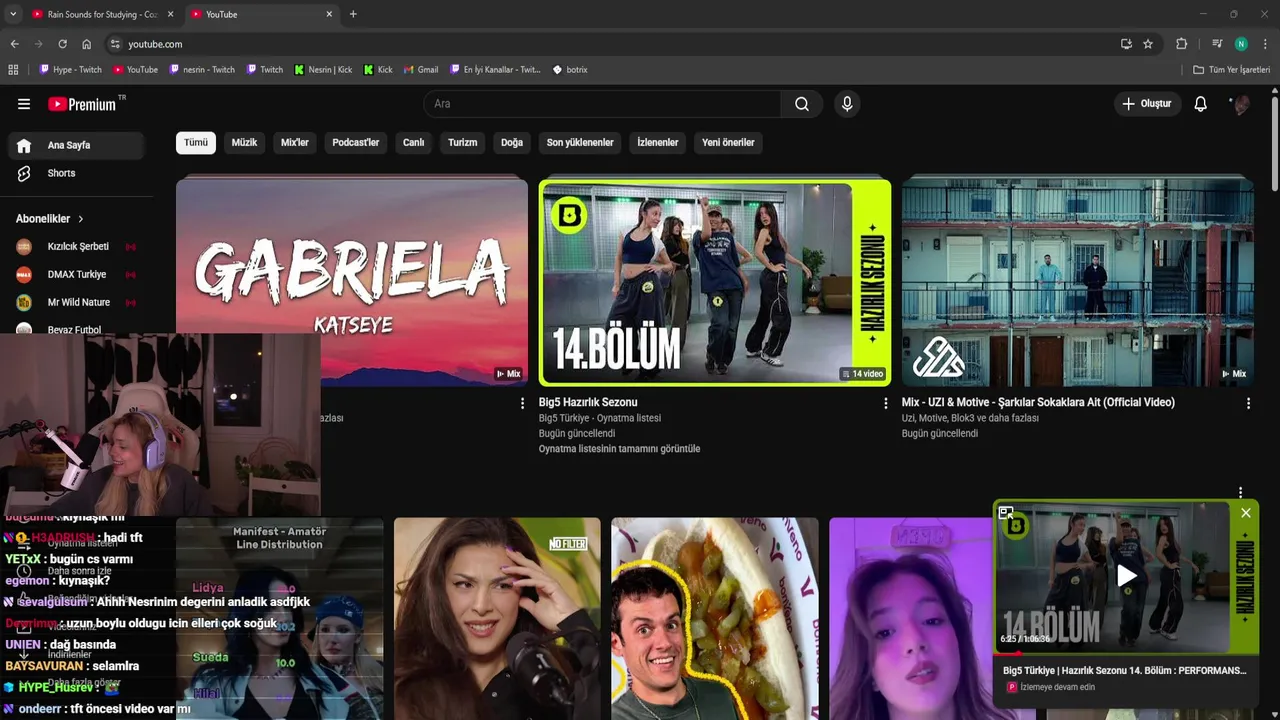Open the tab search dropdown arrow
The height and width of the screenshot is (720, 1280).
coord(12,14)
